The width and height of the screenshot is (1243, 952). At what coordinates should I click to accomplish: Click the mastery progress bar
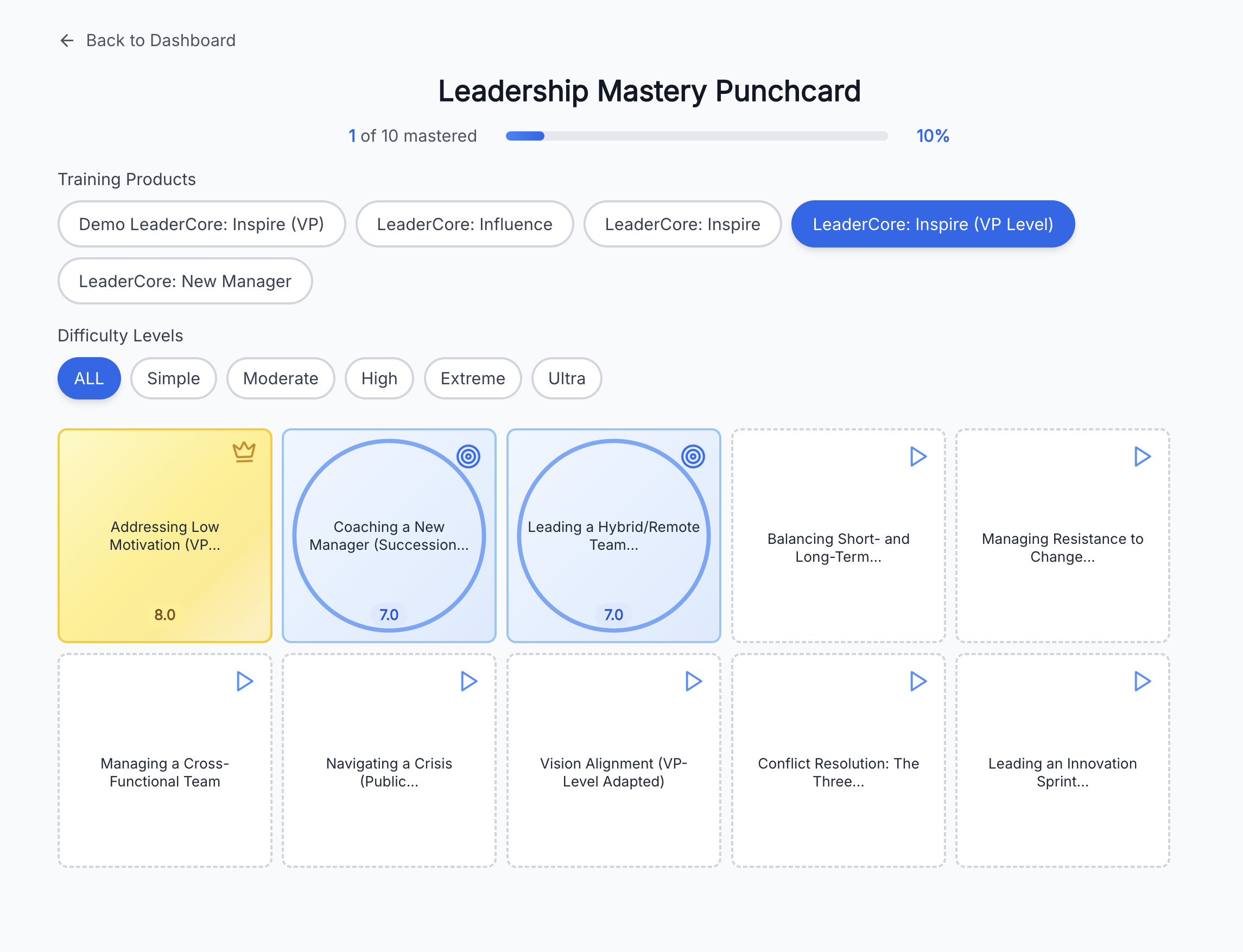coord(696,136)
